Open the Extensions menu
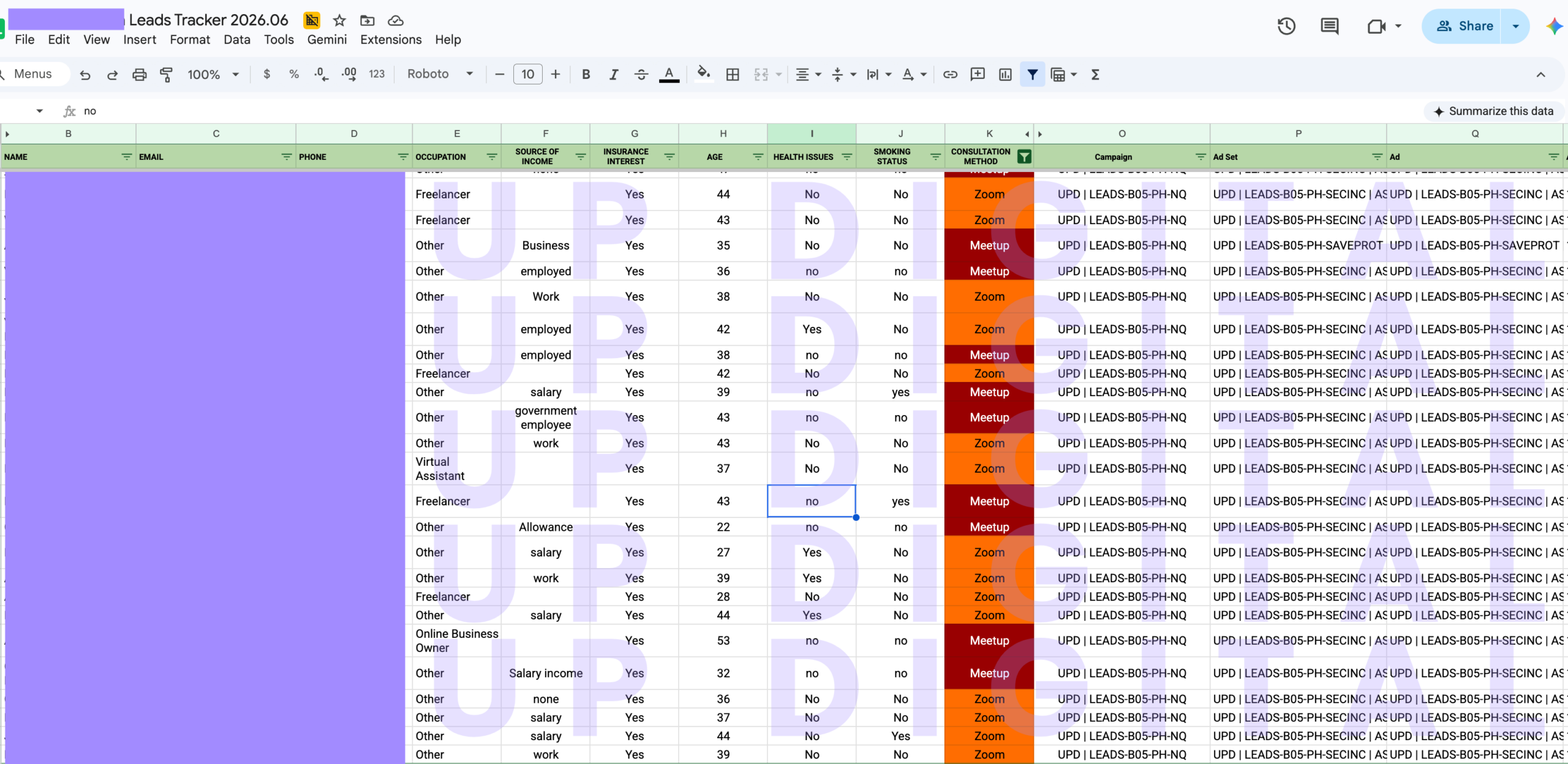Image resolution: width=1568 pixels, height=764 pixels. (x=391, y=40)
